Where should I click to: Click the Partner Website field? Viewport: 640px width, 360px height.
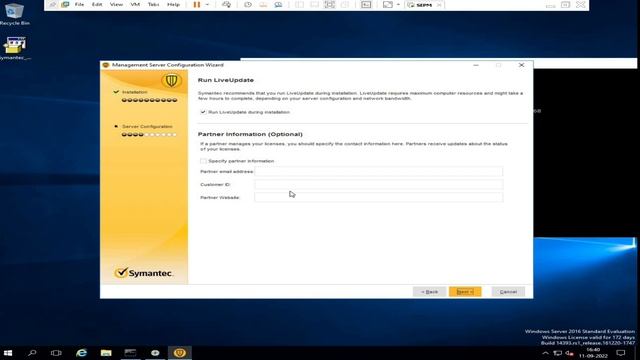[x=379, y=197]
